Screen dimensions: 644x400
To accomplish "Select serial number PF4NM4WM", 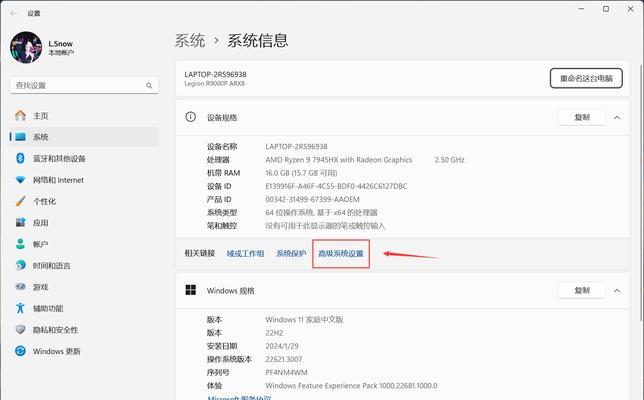I will [286, 372].
